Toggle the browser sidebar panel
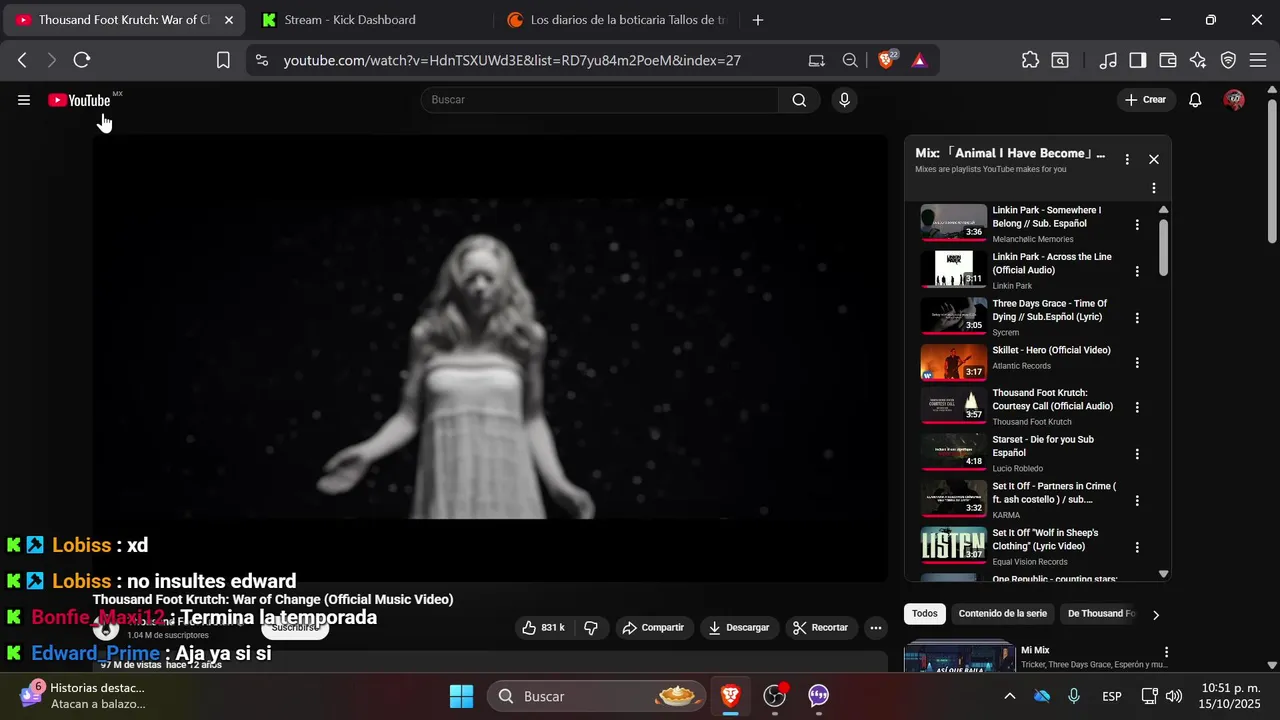 pos(1138,60)
